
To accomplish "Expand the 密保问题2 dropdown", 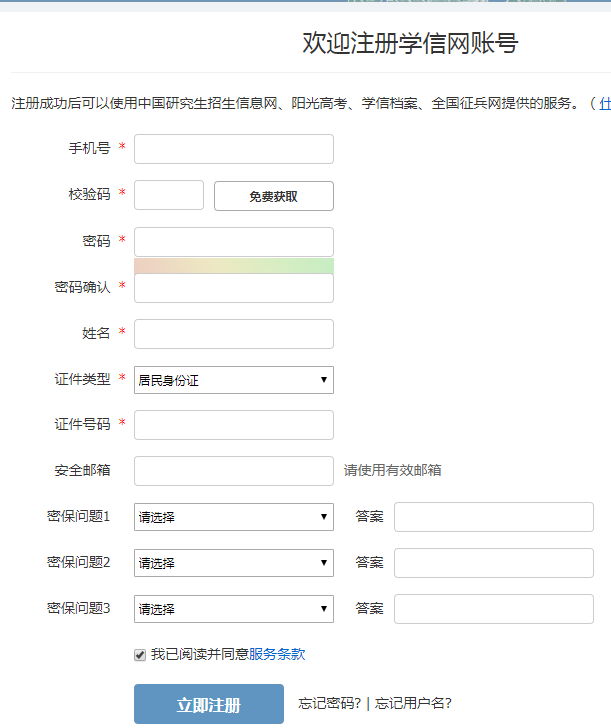I will click(233, 563).
